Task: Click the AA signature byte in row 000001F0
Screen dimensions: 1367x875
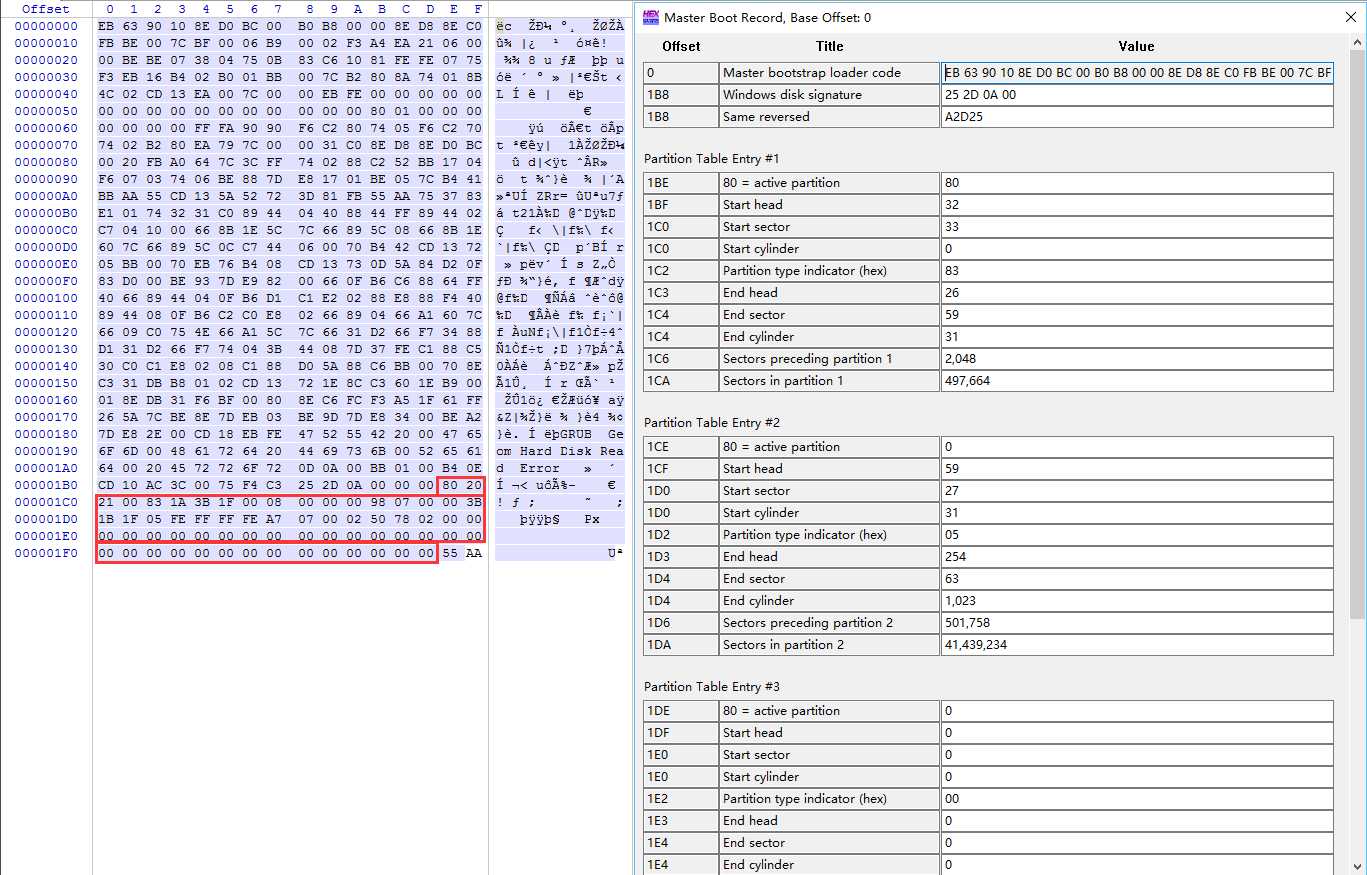Action: 474,553
